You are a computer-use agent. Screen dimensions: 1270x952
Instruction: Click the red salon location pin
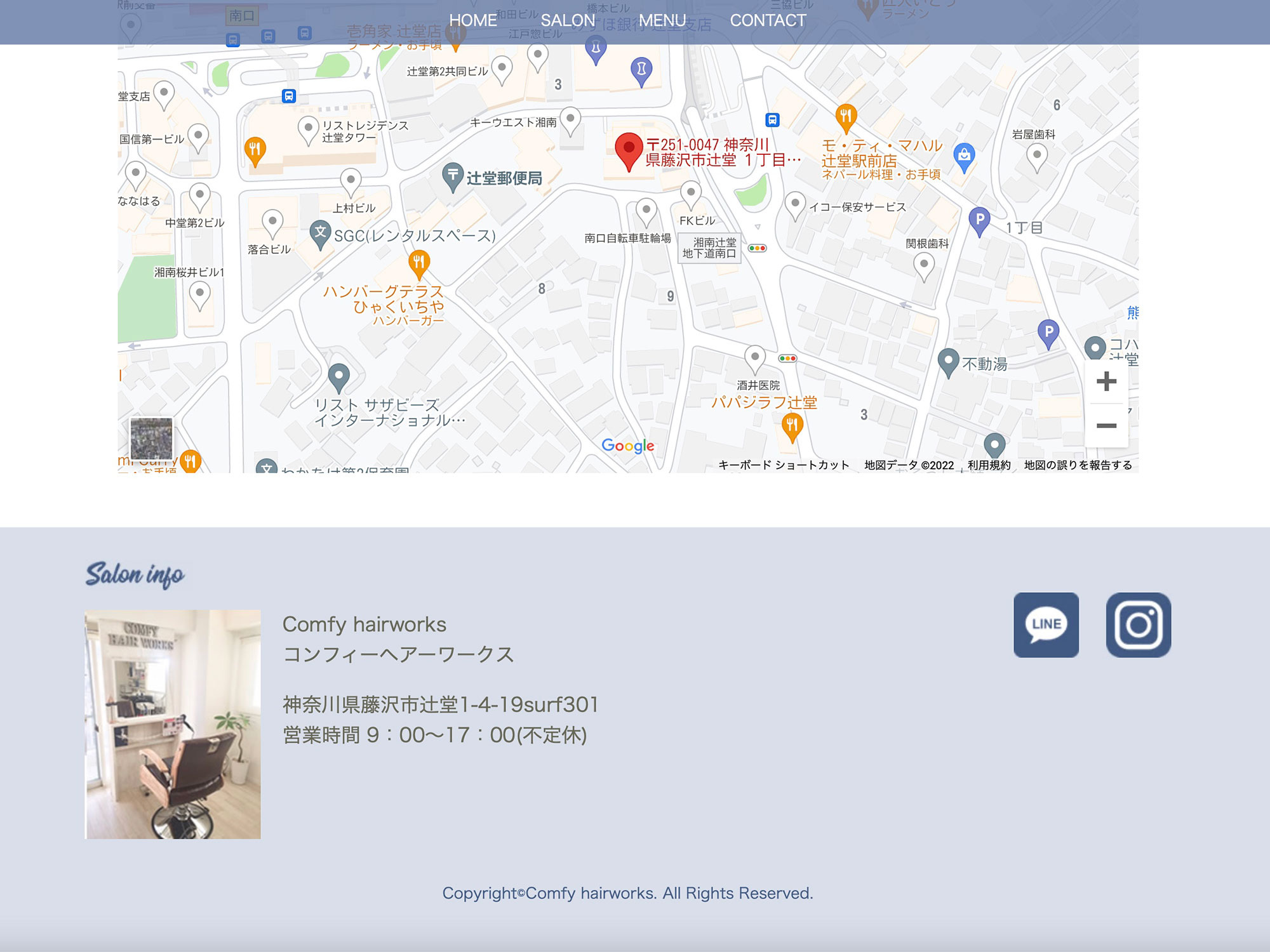pos(629,150)
